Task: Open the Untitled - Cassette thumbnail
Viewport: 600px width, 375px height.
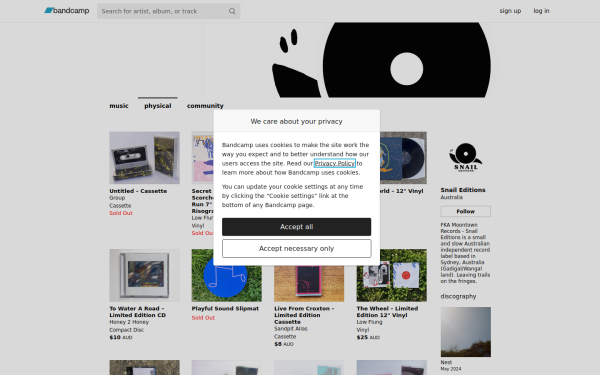Action: click(144, 158)
